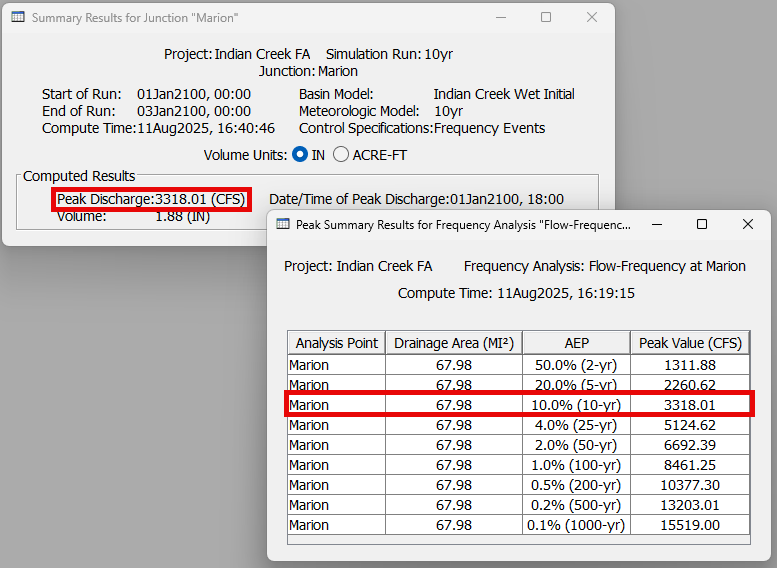Select the 0.2% (500-yr) AEP cell
The height and width of the screenshot is (568, 777).
576,505
